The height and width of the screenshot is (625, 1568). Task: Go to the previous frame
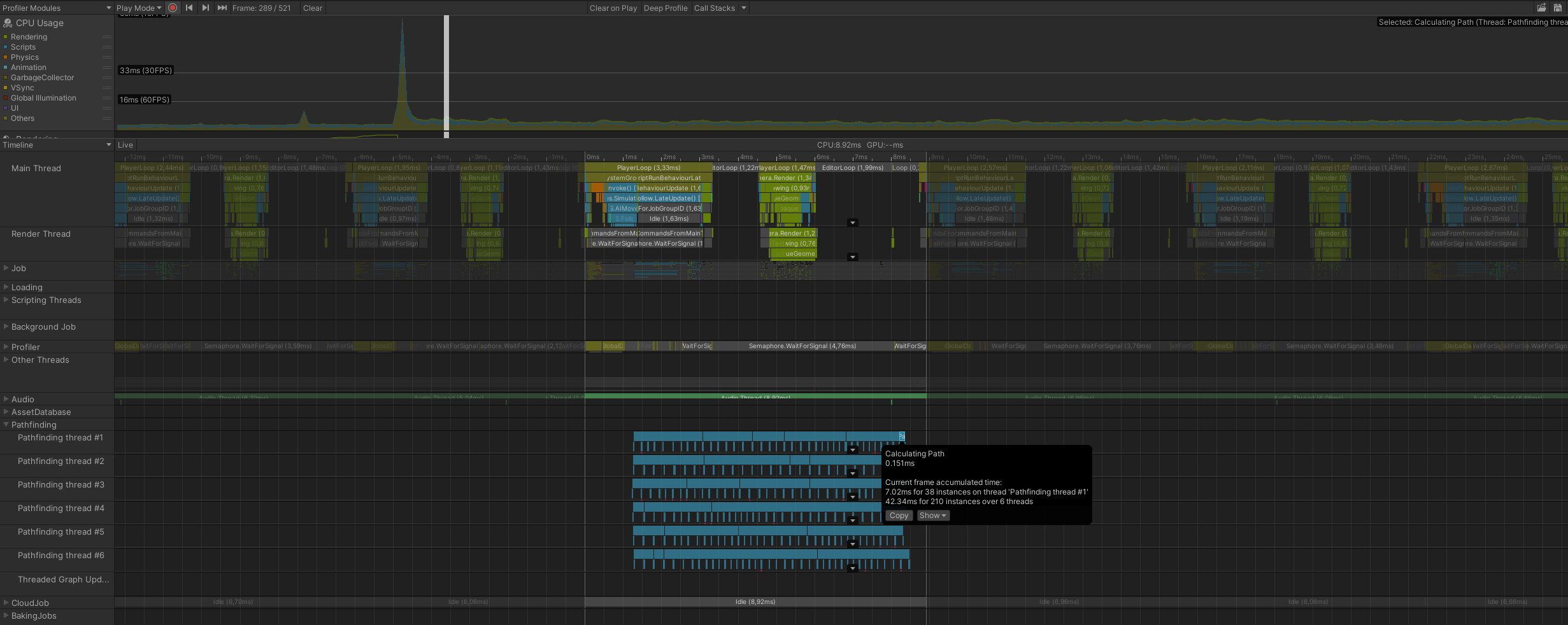189,8
